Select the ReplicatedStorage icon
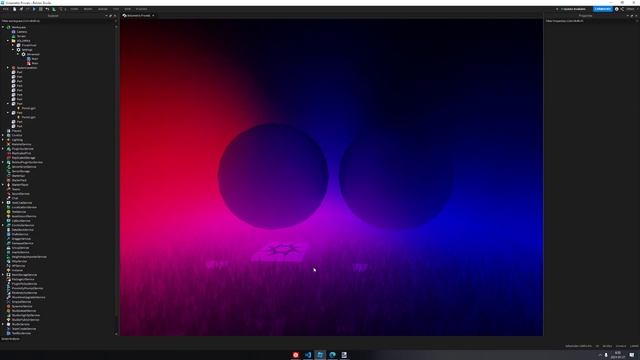Image resolution: width=640 pixels, height=360 pixels. [9, 158]
